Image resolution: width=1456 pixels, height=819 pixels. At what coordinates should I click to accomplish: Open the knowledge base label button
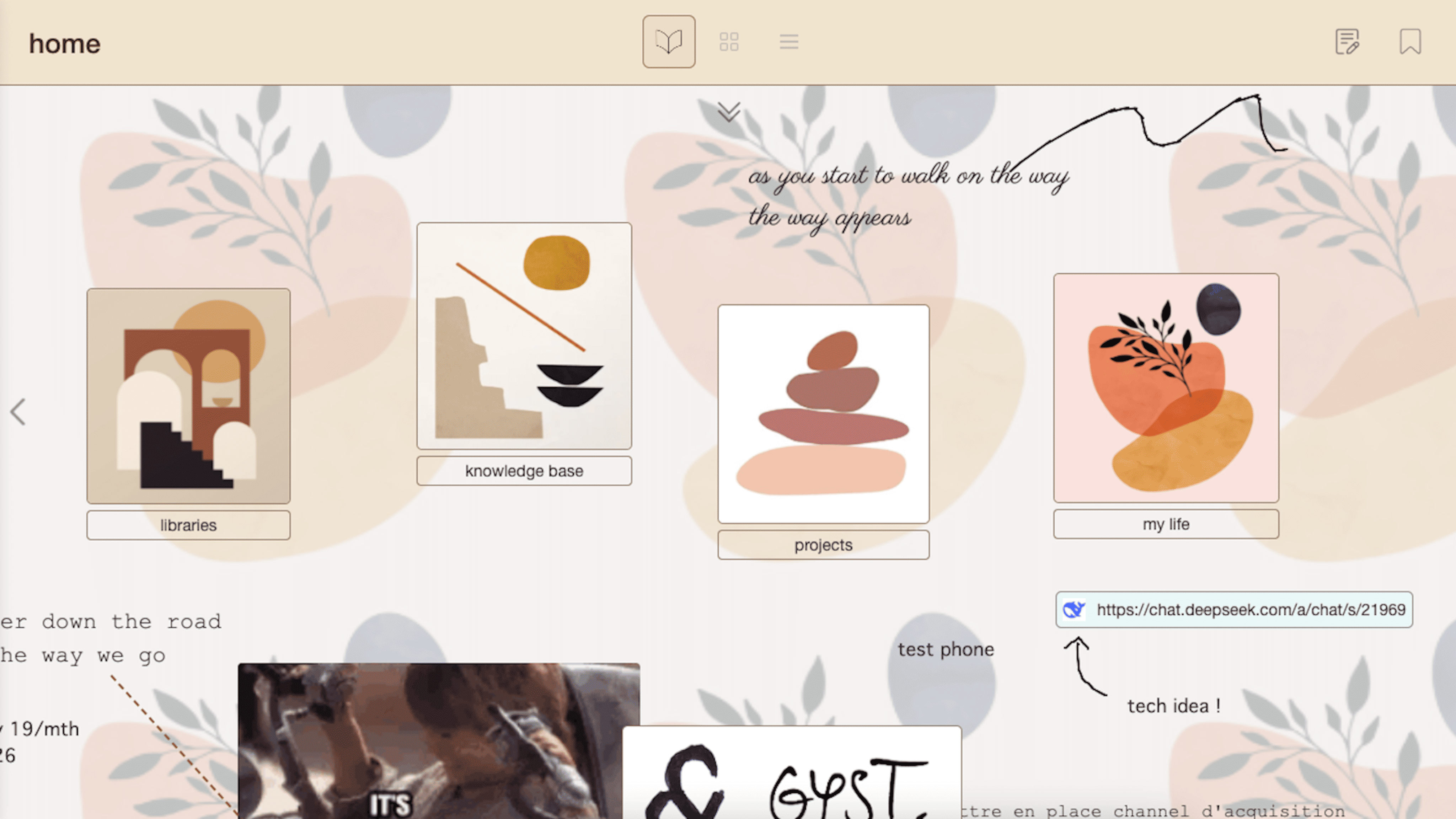point(524,471)
